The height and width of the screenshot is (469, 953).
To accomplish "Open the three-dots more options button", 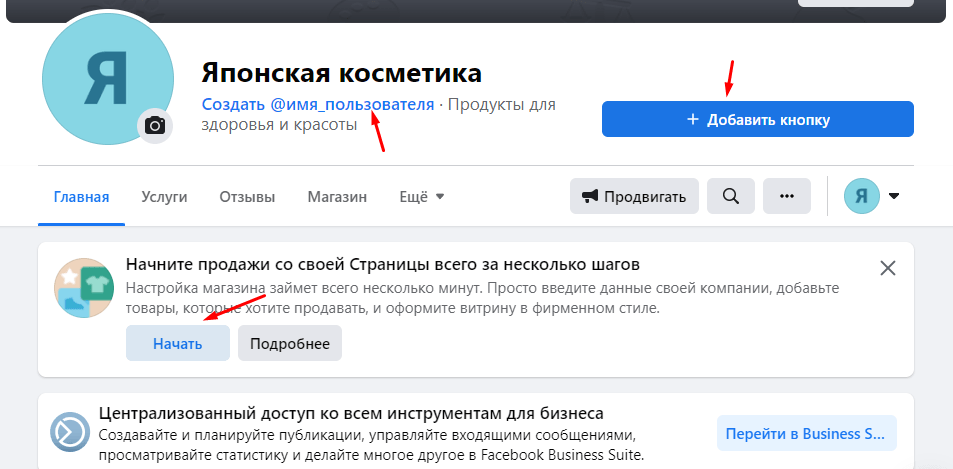I will coord(787,196).
